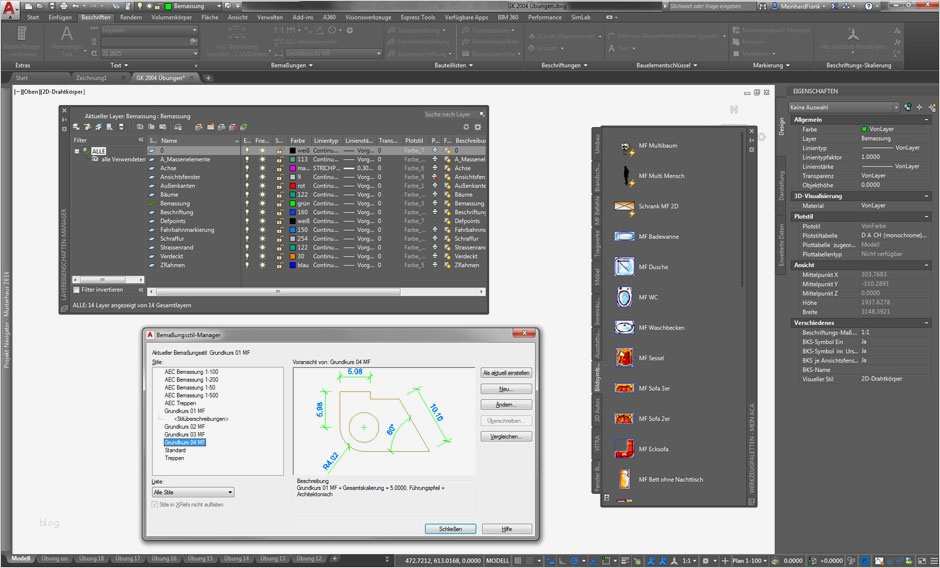The width and height of the screenshot is (940, 568).
Task: Click Ändern... button in dimension style dialog
Action: [x=506, y=405]
